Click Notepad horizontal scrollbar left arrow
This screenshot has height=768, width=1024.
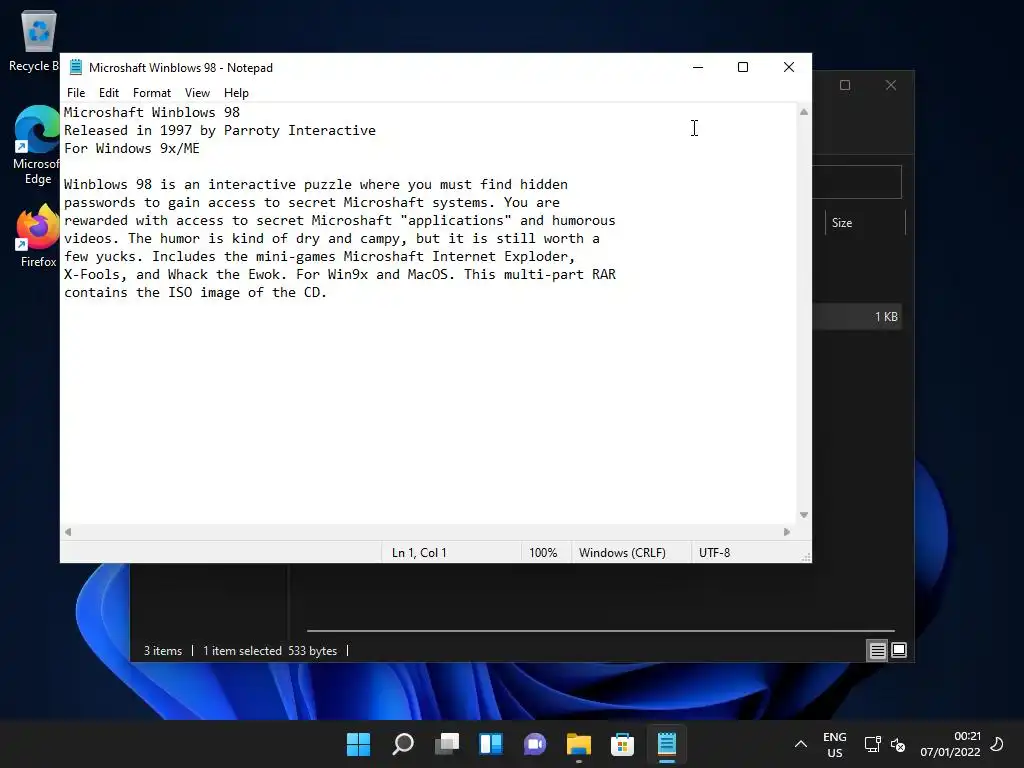68,532
